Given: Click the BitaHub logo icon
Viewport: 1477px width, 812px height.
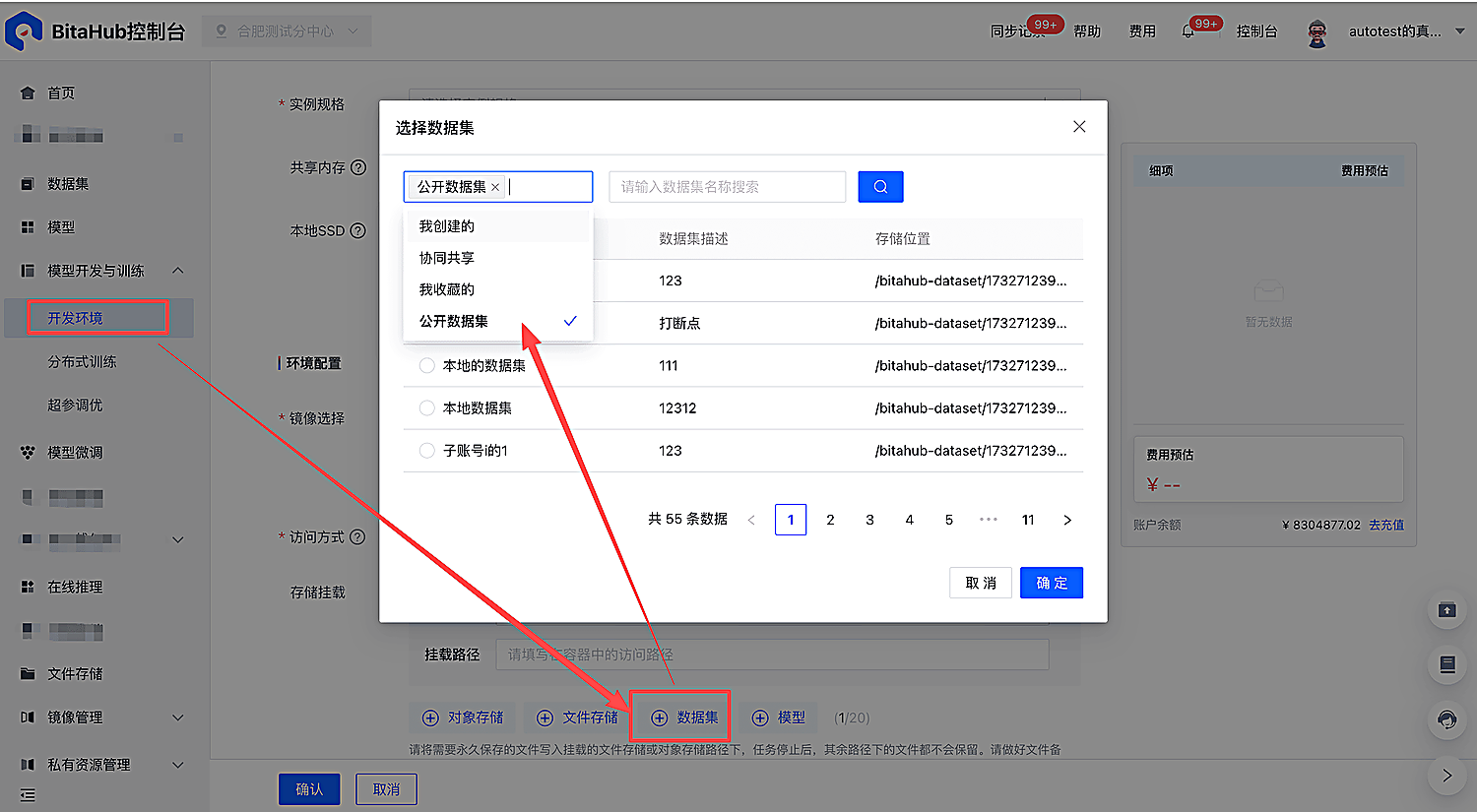Looking at the screenshot, I should [23, 31].
